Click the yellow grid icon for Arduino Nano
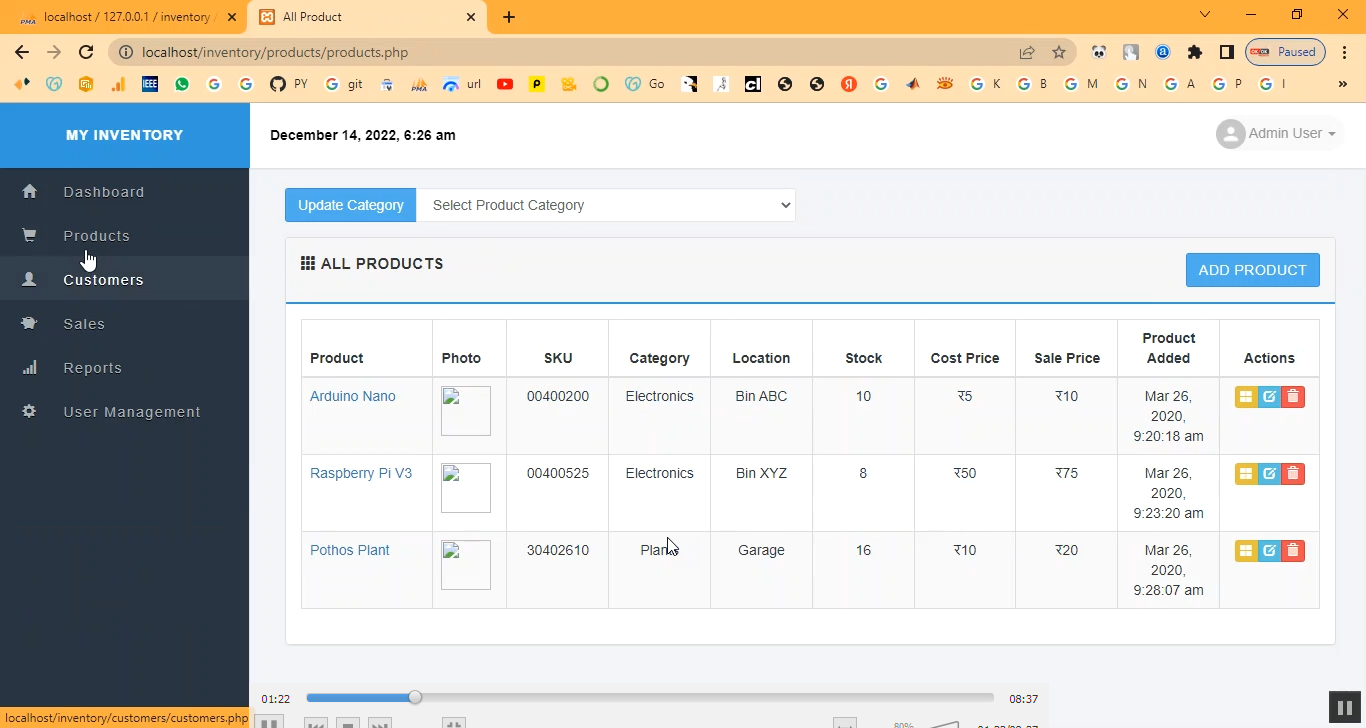1366x728 pixels. point(1246,397)
